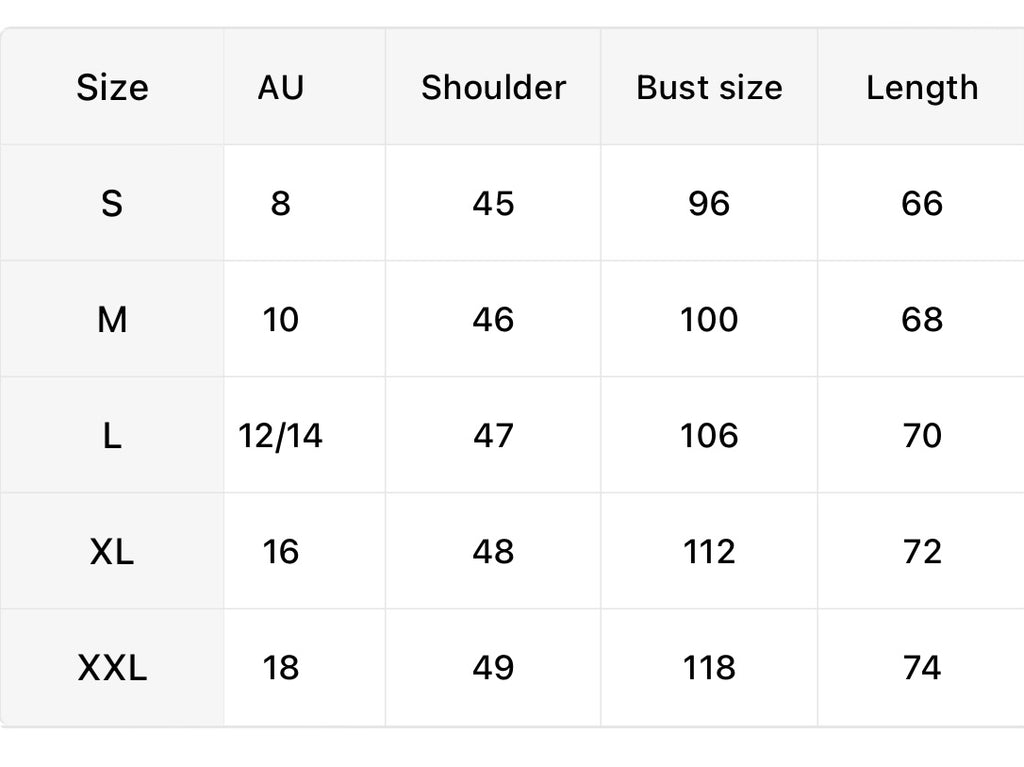Select bust size value 118
1024x767 pixels.
[709, 668]
